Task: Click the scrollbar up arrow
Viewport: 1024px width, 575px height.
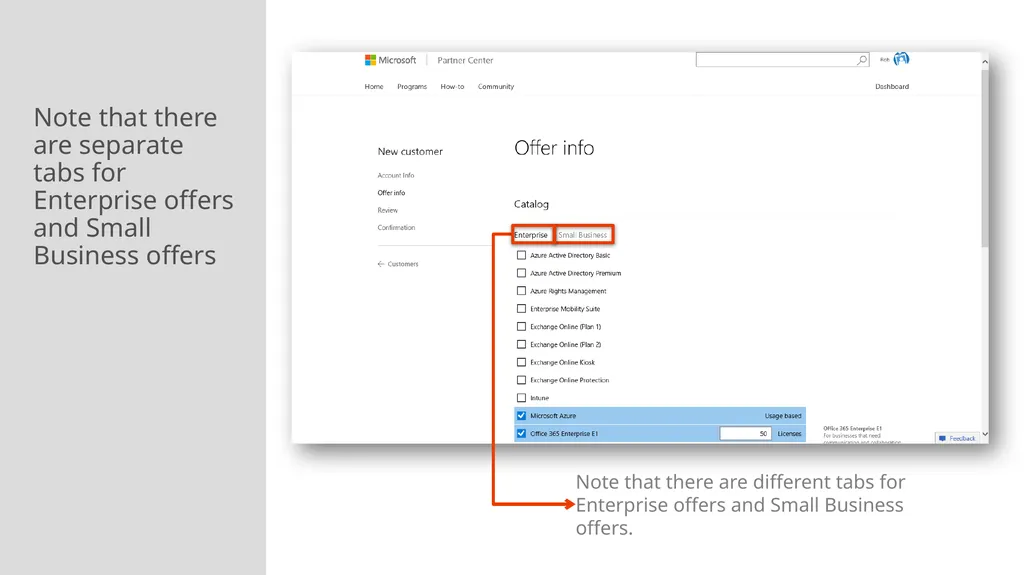Action: [x=985, y=61]
